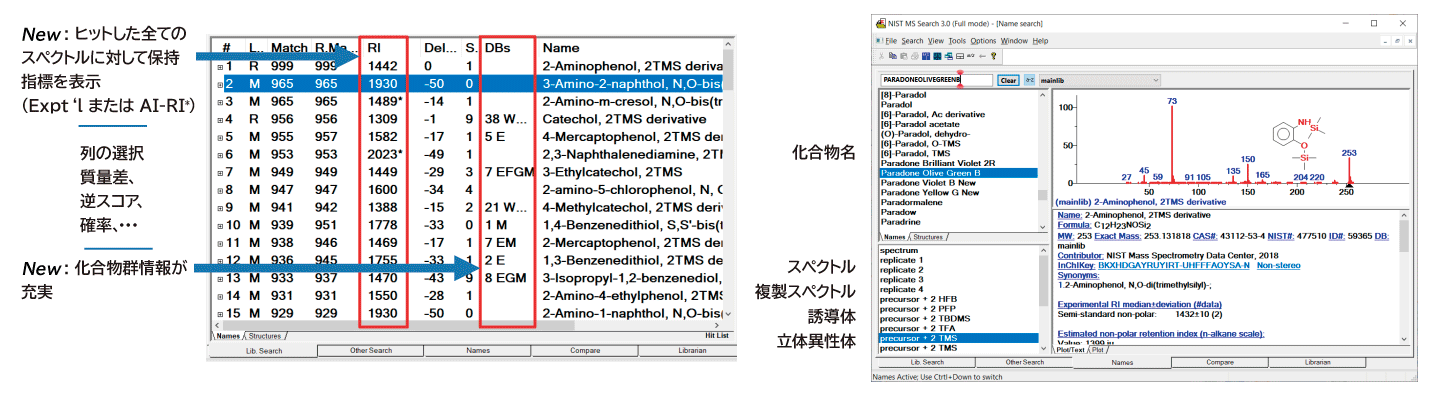The width and height of the screenshot is (1434, 400).
Task: Click the Non-stereo link
Action: [1278, 265]
